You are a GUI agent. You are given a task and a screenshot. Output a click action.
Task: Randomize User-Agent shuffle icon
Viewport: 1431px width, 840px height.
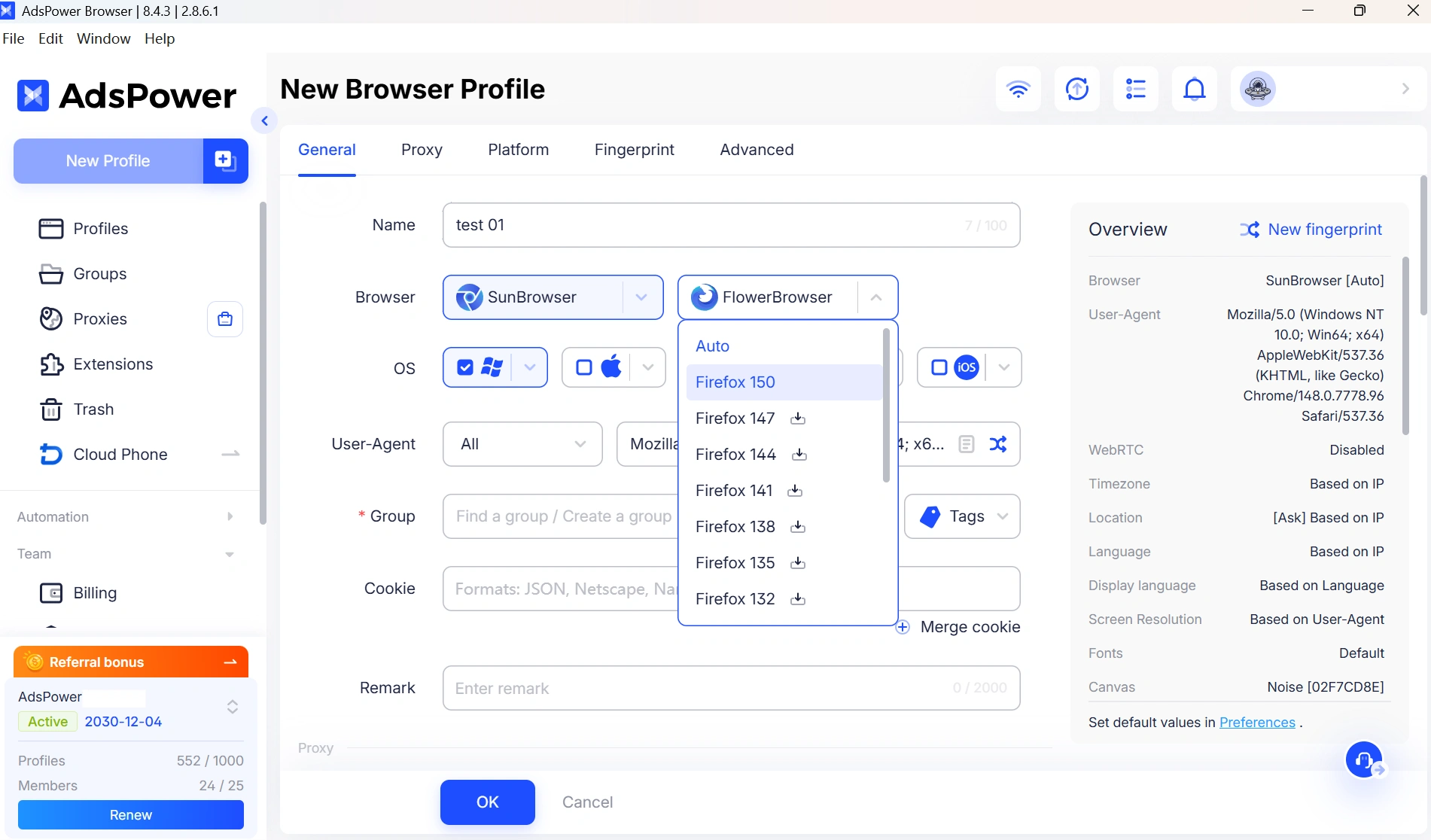[x=998, y=444]
